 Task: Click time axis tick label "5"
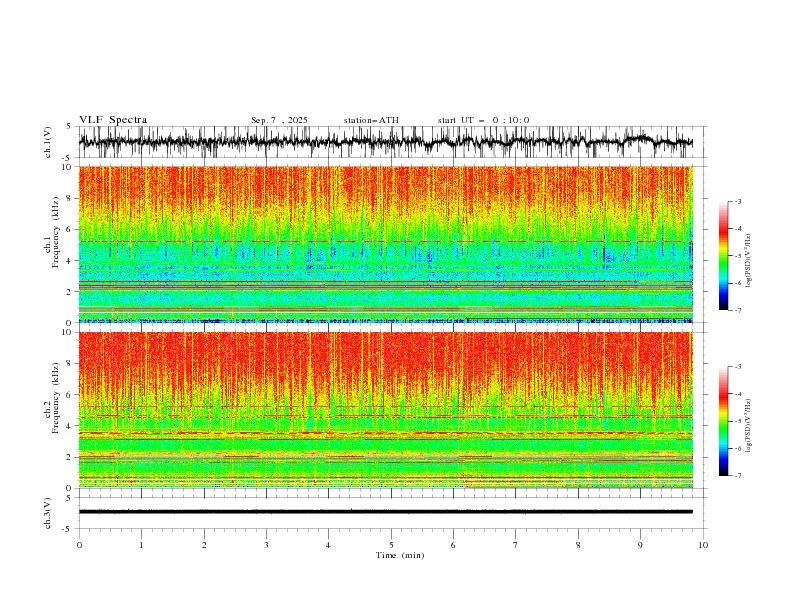pos(391,545)
